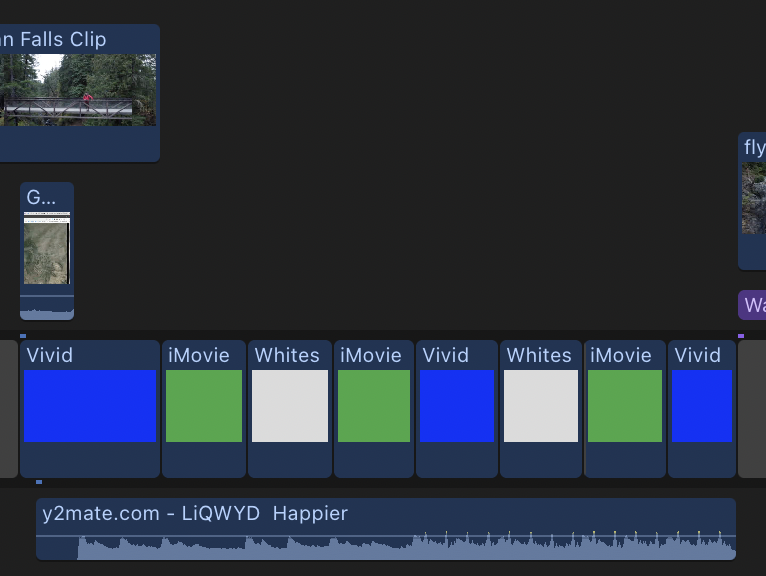Click the purple marker above the first Vivid clip
The height and width of the screenshot is (576, 766).
(24, 336)
